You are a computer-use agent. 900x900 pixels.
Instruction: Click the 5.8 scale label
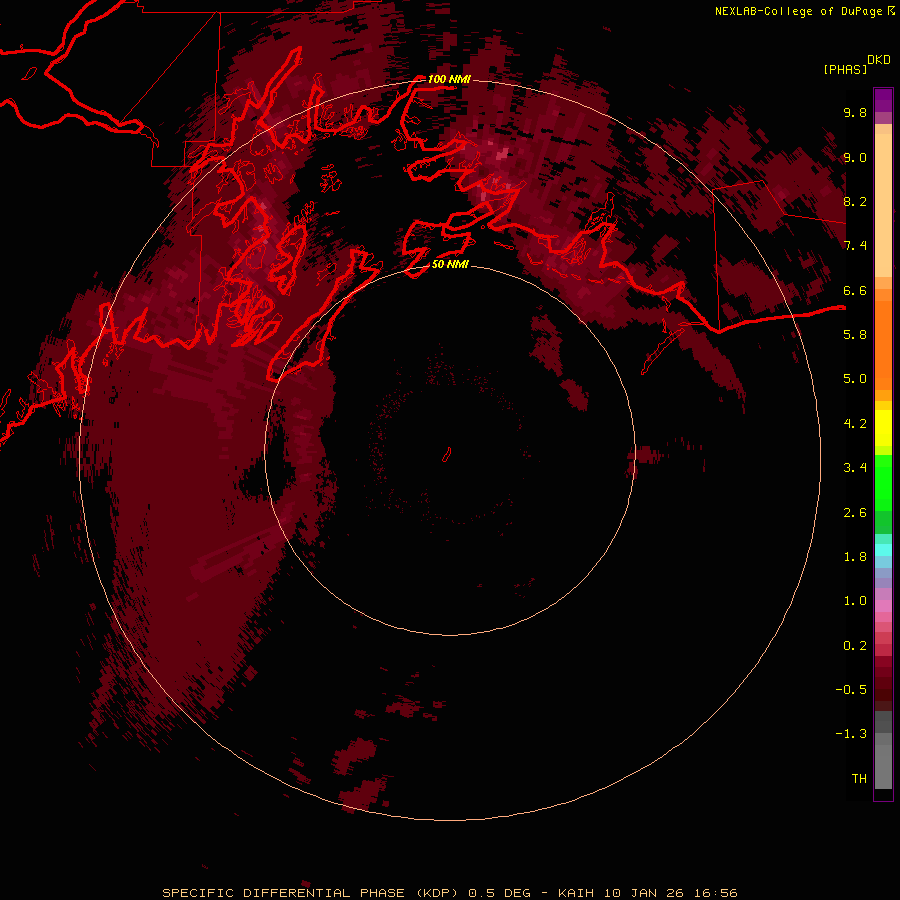pos(855,335)
